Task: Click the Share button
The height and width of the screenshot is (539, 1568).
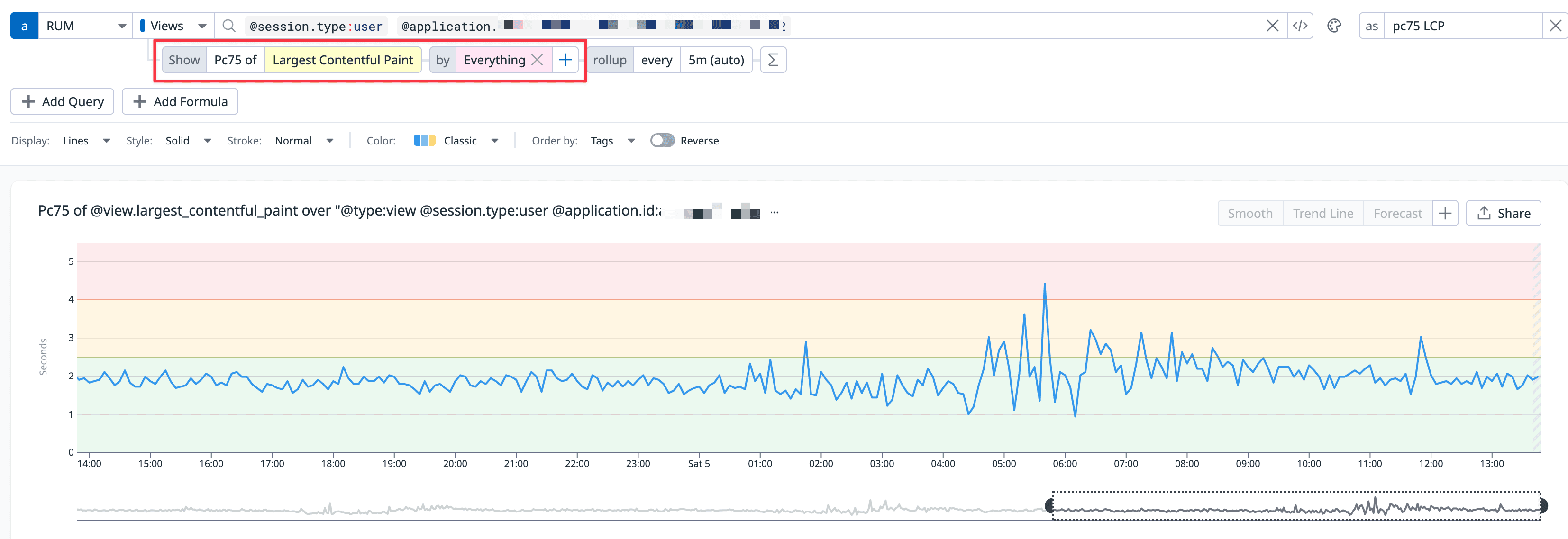Action: [1504, 213]
